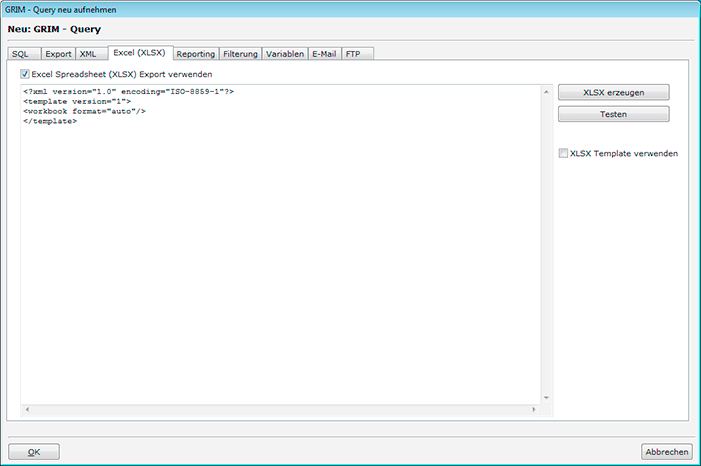Switch to the SQL tab
Image resolution: width=701 pixels, height=466 pixels.
click(20, 54)
